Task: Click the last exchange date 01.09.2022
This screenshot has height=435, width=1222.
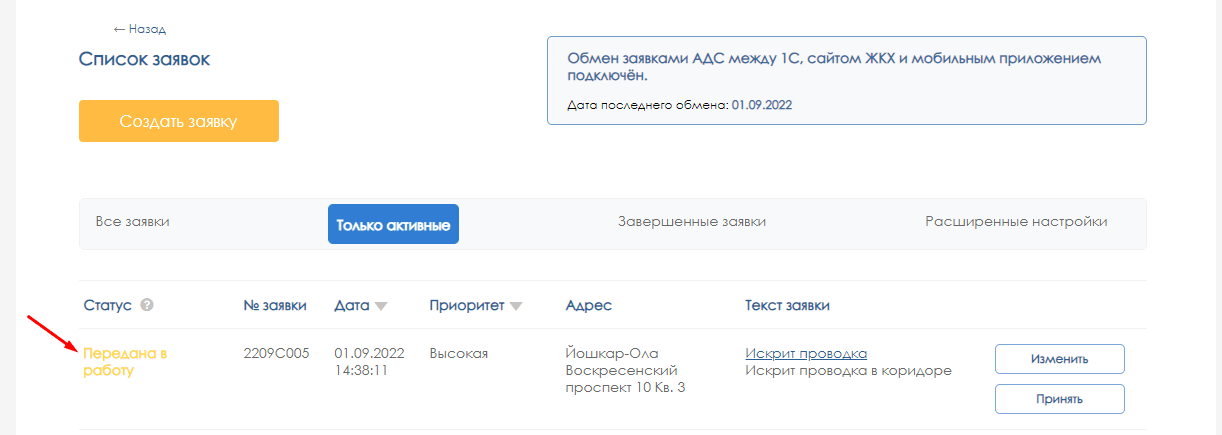Action: 761,104
